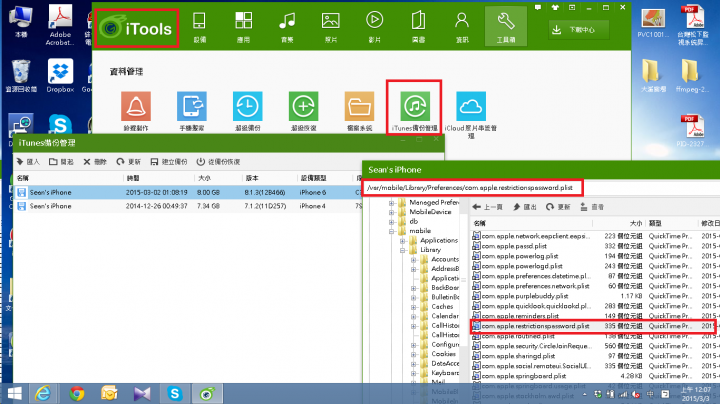
Task: Open the phone migration tool icon
Action: click(x=192, y=111)
